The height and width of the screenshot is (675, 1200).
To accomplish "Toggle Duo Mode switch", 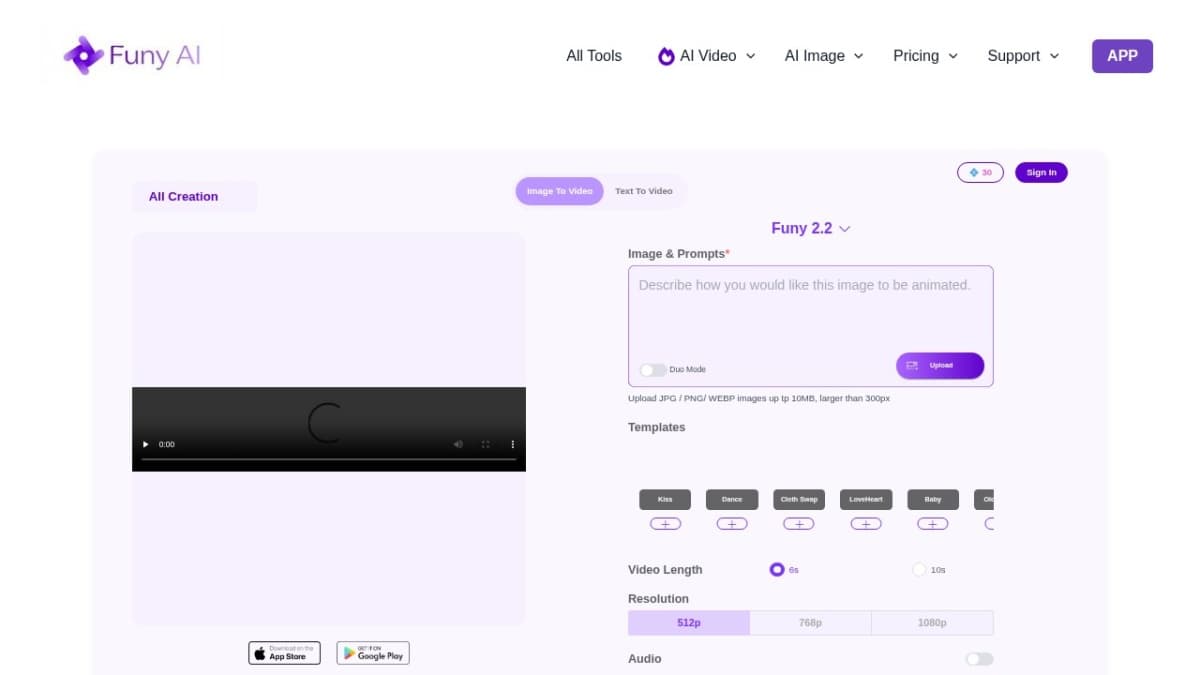I will pyautogui.click(x=652, y=370).
